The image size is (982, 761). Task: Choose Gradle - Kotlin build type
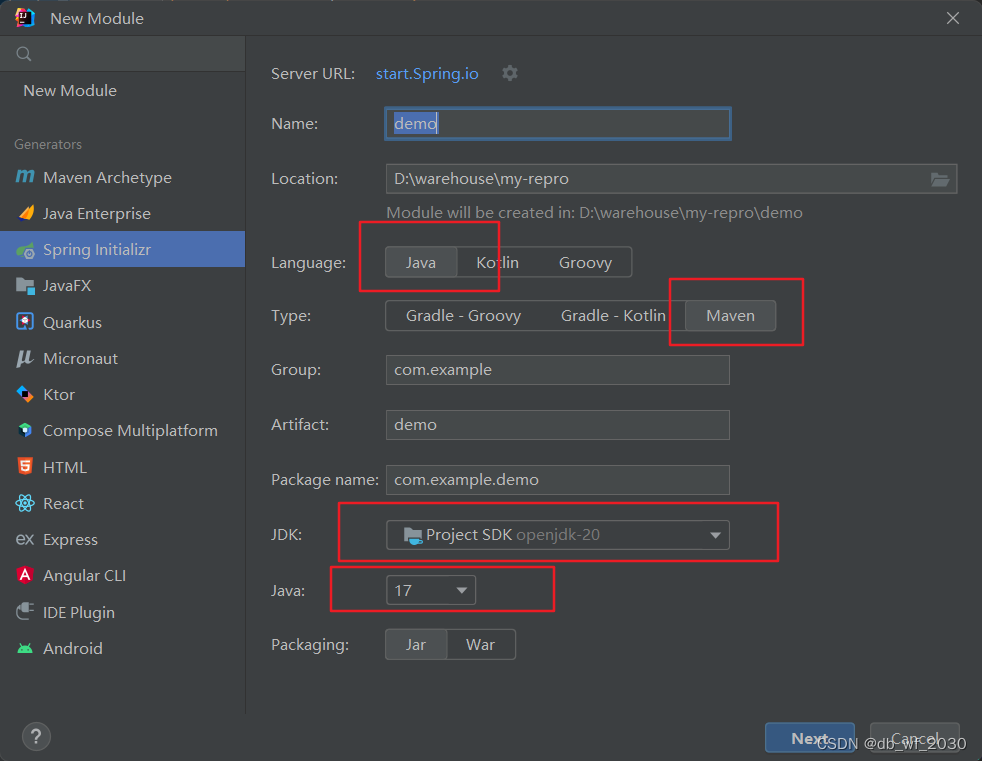coord(613,316)
